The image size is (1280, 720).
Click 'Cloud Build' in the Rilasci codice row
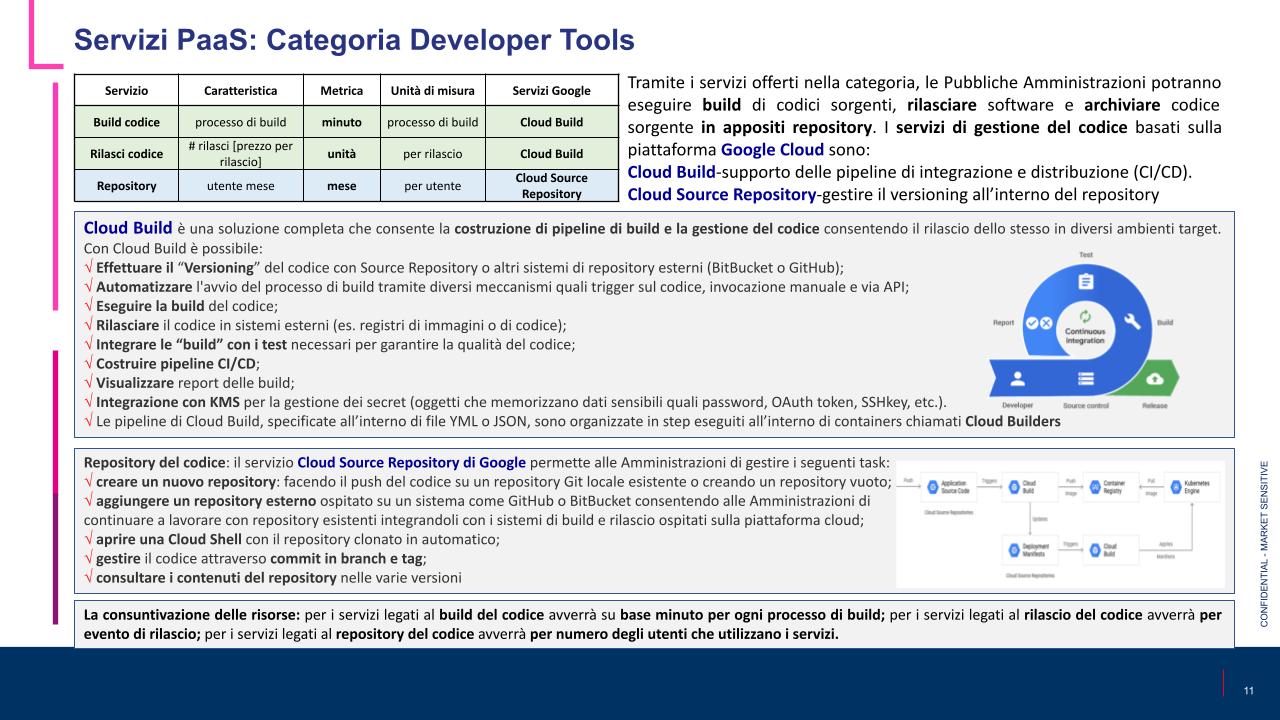point(551,154)
